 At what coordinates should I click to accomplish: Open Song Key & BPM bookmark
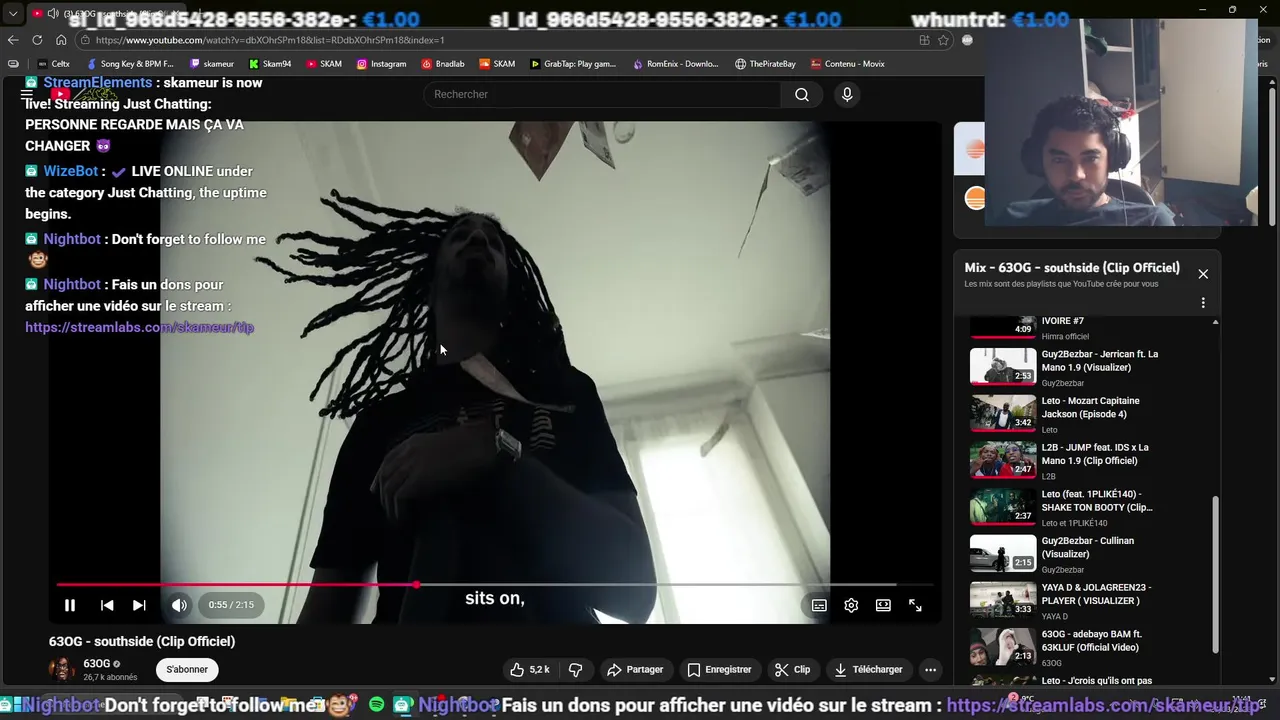pos(129,64)
